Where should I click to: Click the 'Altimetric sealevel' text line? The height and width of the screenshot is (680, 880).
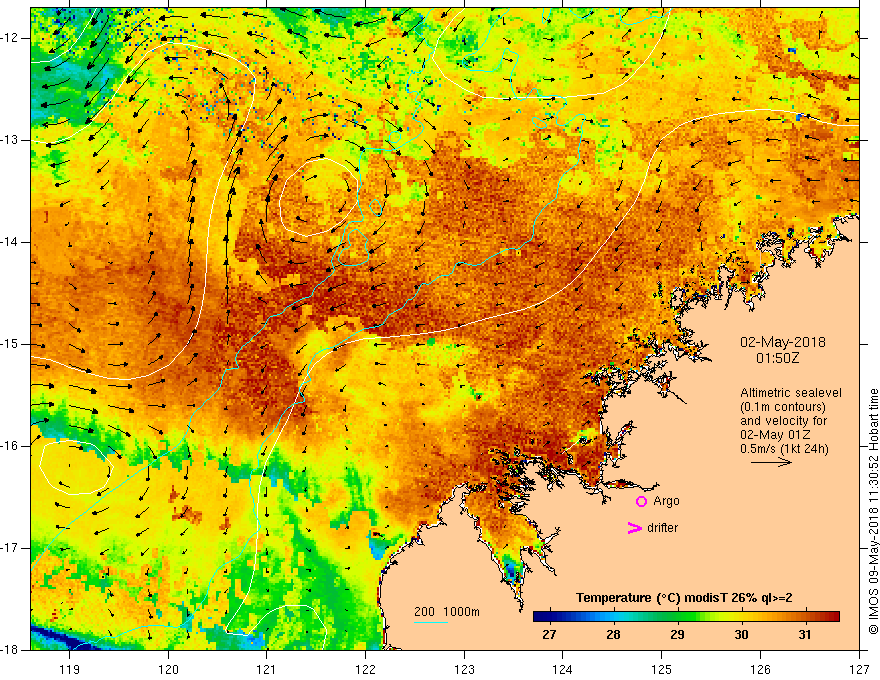(x=790, y=393)
